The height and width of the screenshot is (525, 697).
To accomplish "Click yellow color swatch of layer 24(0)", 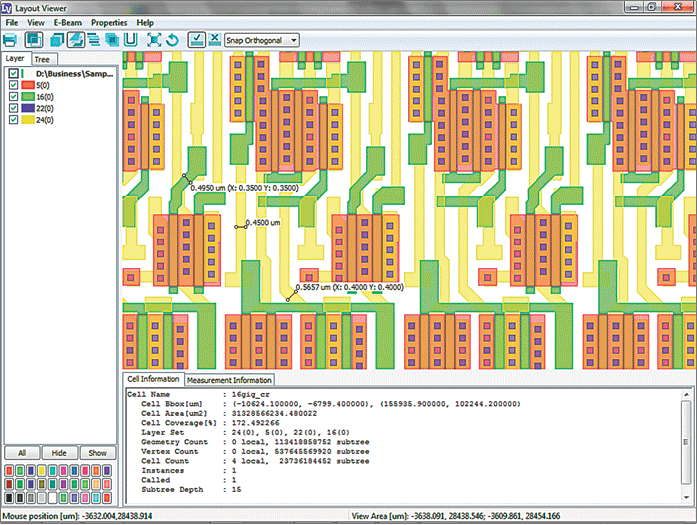I will pyautogui.click(x=28, y=120).
